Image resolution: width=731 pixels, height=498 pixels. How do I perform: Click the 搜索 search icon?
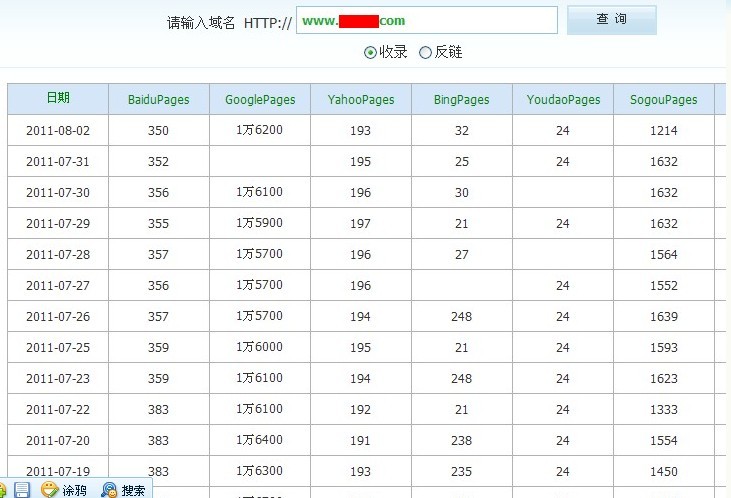[x=109, y=490]
